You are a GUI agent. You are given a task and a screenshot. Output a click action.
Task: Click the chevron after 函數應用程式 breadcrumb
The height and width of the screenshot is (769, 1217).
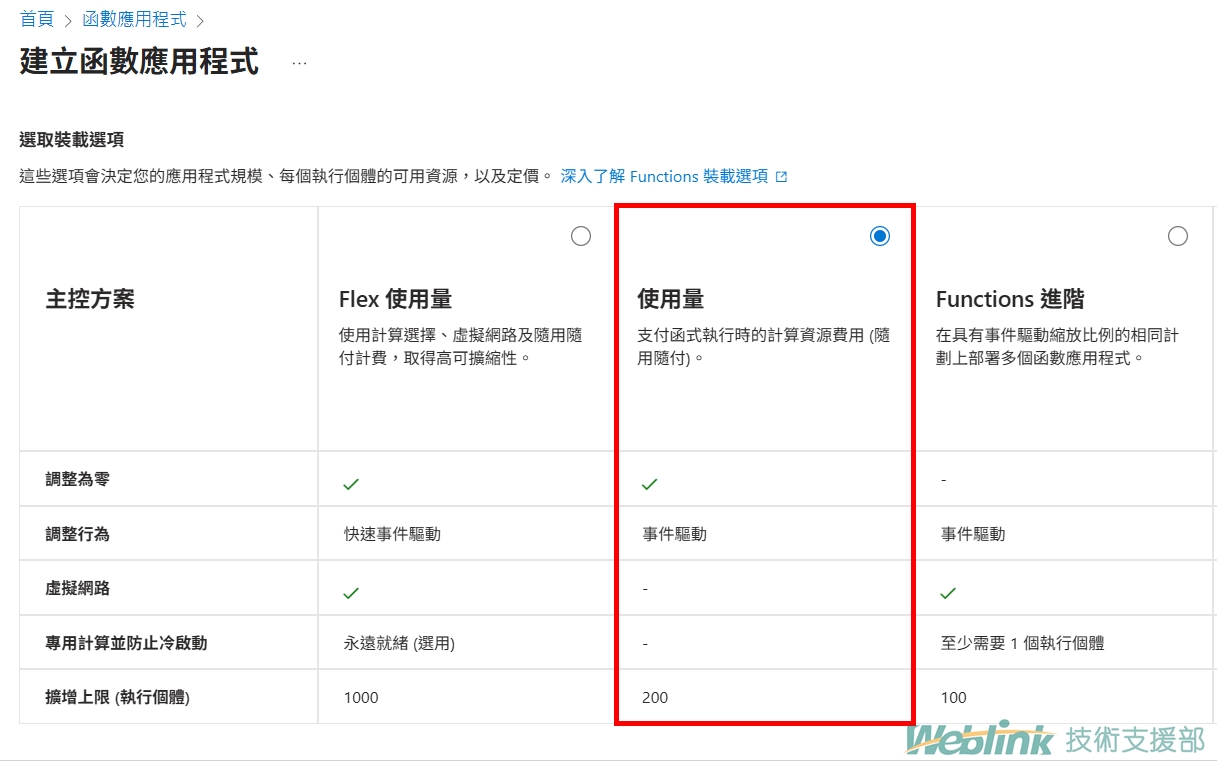pos(200,21)
